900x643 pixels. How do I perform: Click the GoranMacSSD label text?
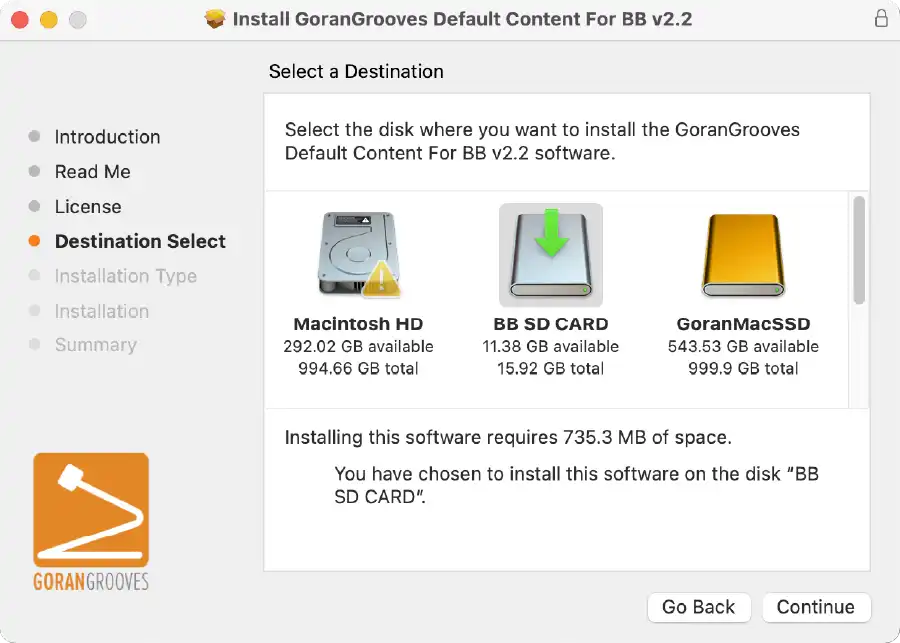point(743,324)
